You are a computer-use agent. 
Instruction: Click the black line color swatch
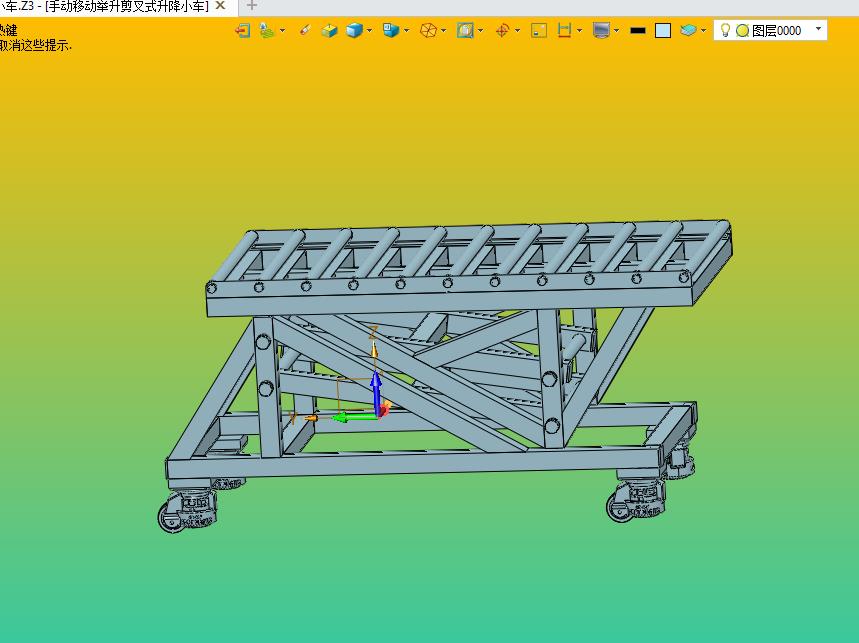tap(638, 31)
